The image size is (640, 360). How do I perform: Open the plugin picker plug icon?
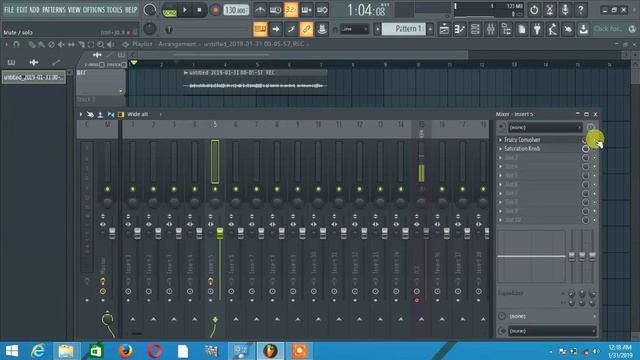point(537,29)
